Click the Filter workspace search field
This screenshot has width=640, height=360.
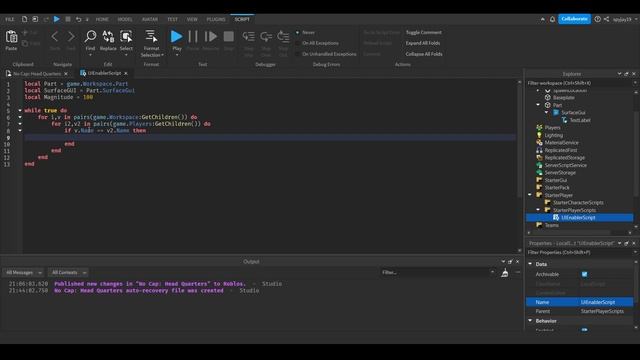(x=580, y=83)
